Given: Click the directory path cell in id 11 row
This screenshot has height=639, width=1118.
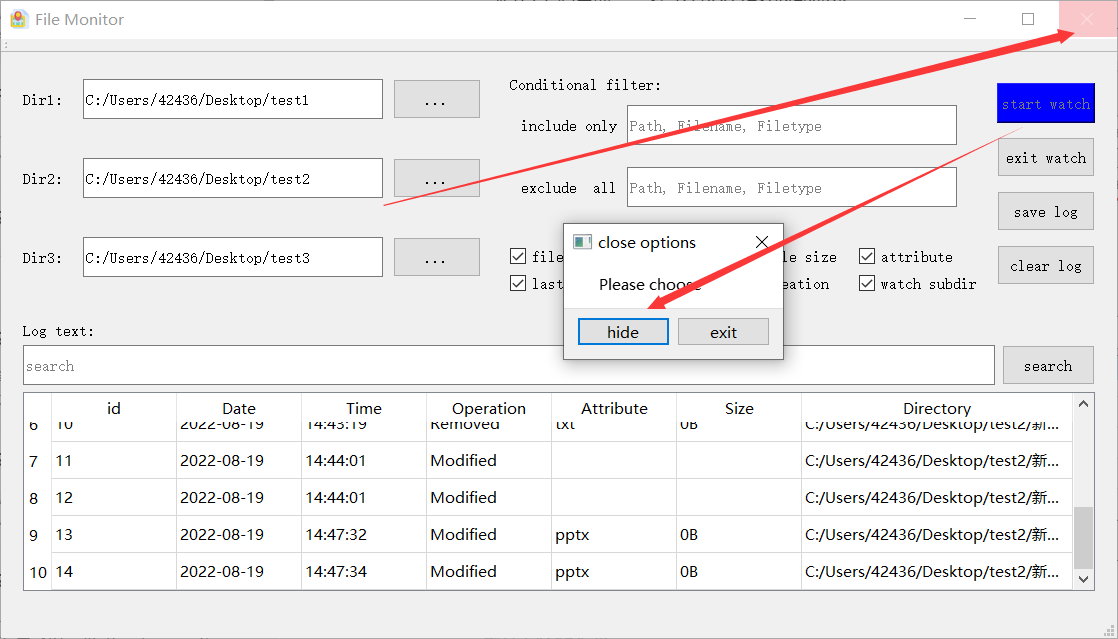Looking at the screenshot, I should pyautogui.click(x=937, y=461).
